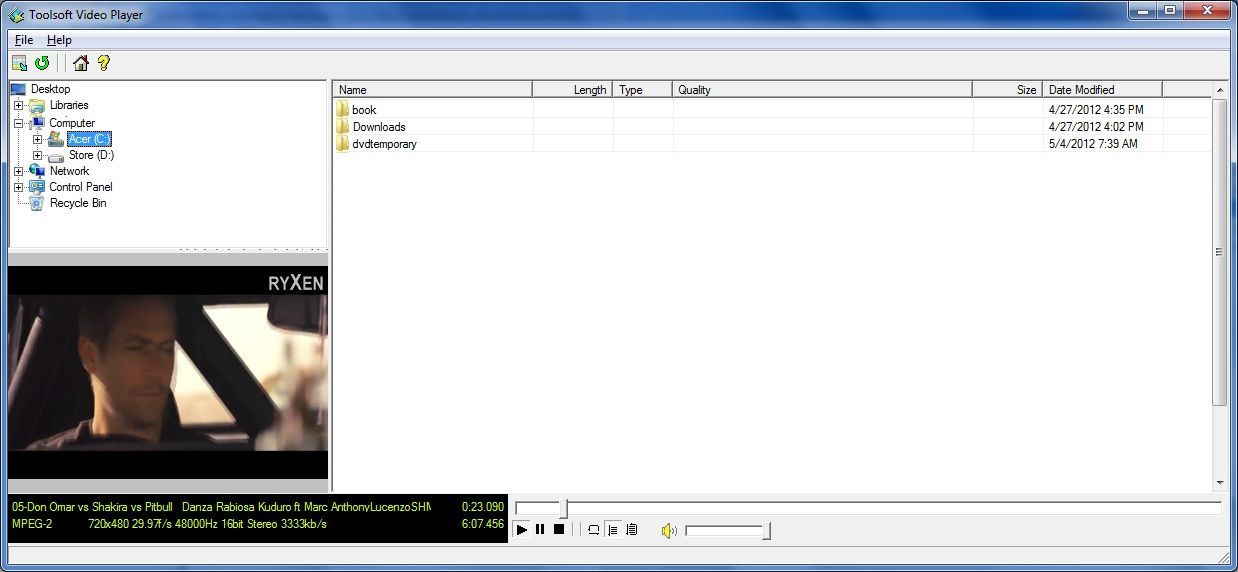Click the yellow question mark help icon
Screen dimensions: 1238x572
coord(104,63)
